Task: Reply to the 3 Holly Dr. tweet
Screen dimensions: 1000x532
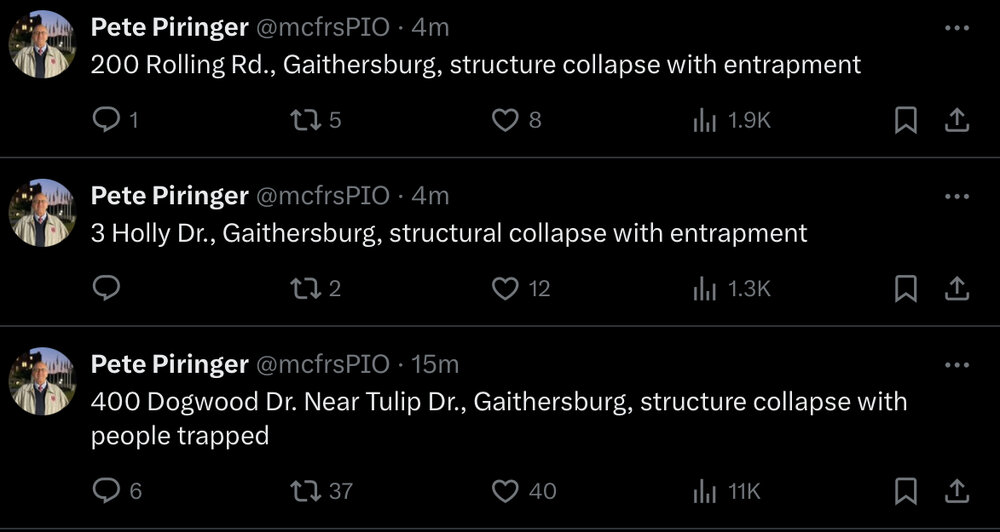Action: (x=106, y=289)
